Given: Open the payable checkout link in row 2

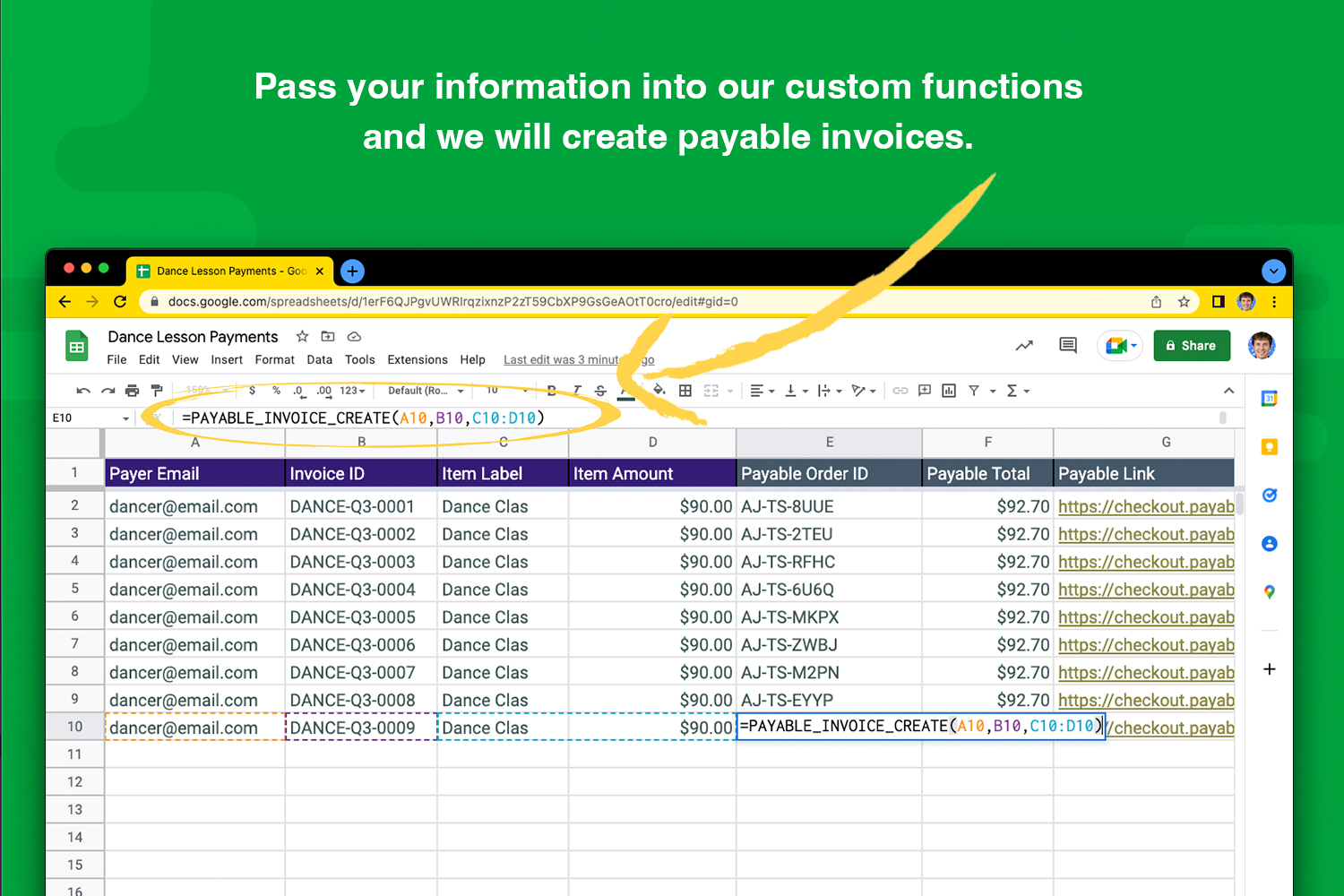Looking at the screenshot, I should (1145, 506).
